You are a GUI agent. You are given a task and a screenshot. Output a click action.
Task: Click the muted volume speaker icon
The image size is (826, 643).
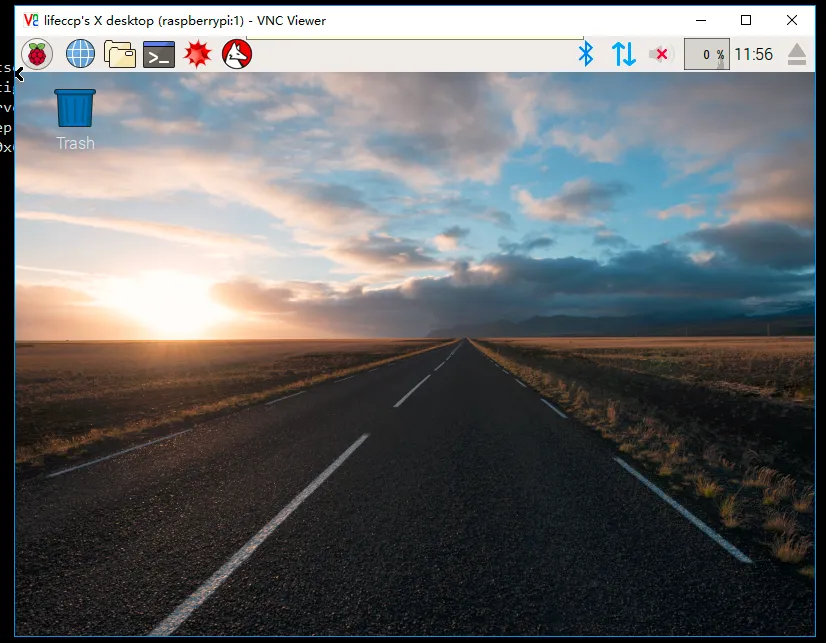(660, 54)
